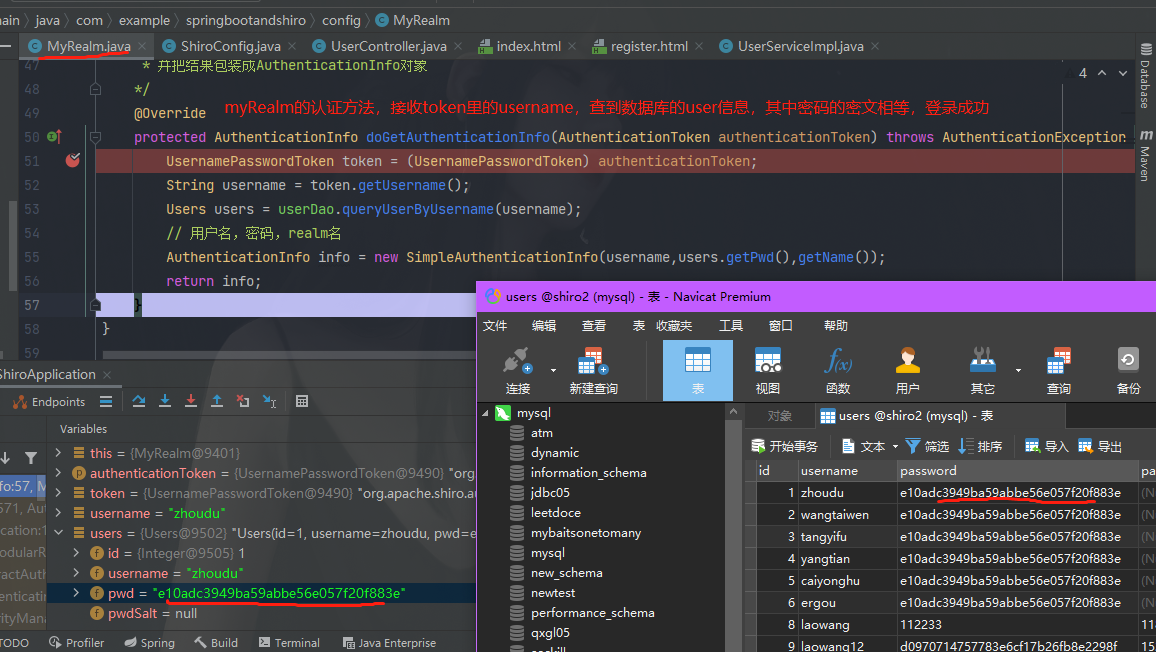The height and width of the screenshot is (652, 1156).
Task: Open the 函数 functions view in Navicat
Action: click(x=837, y=370)
